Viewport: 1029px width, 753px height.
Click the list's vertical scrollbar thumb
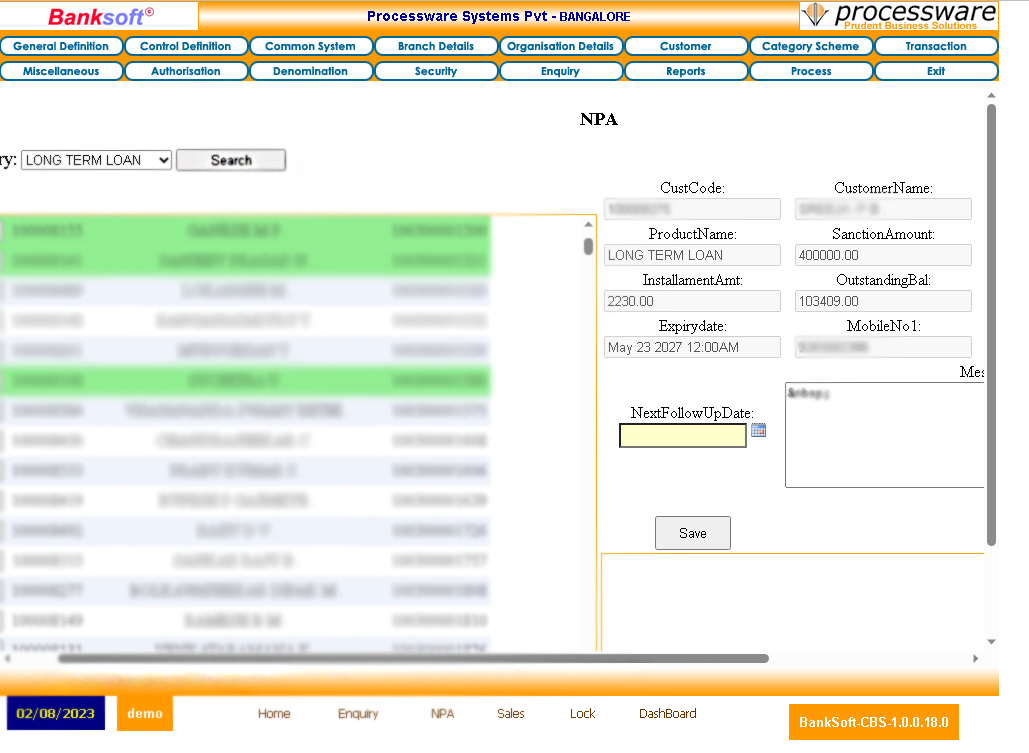tap(588, 247)
